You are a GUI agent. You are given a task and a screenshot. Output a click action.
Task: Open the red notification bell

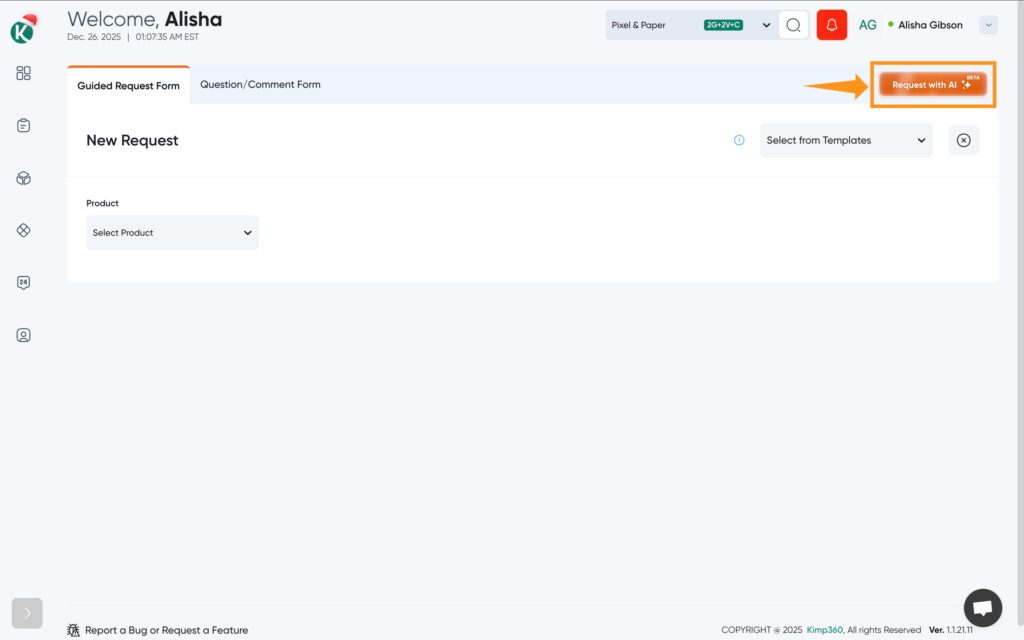831,24
